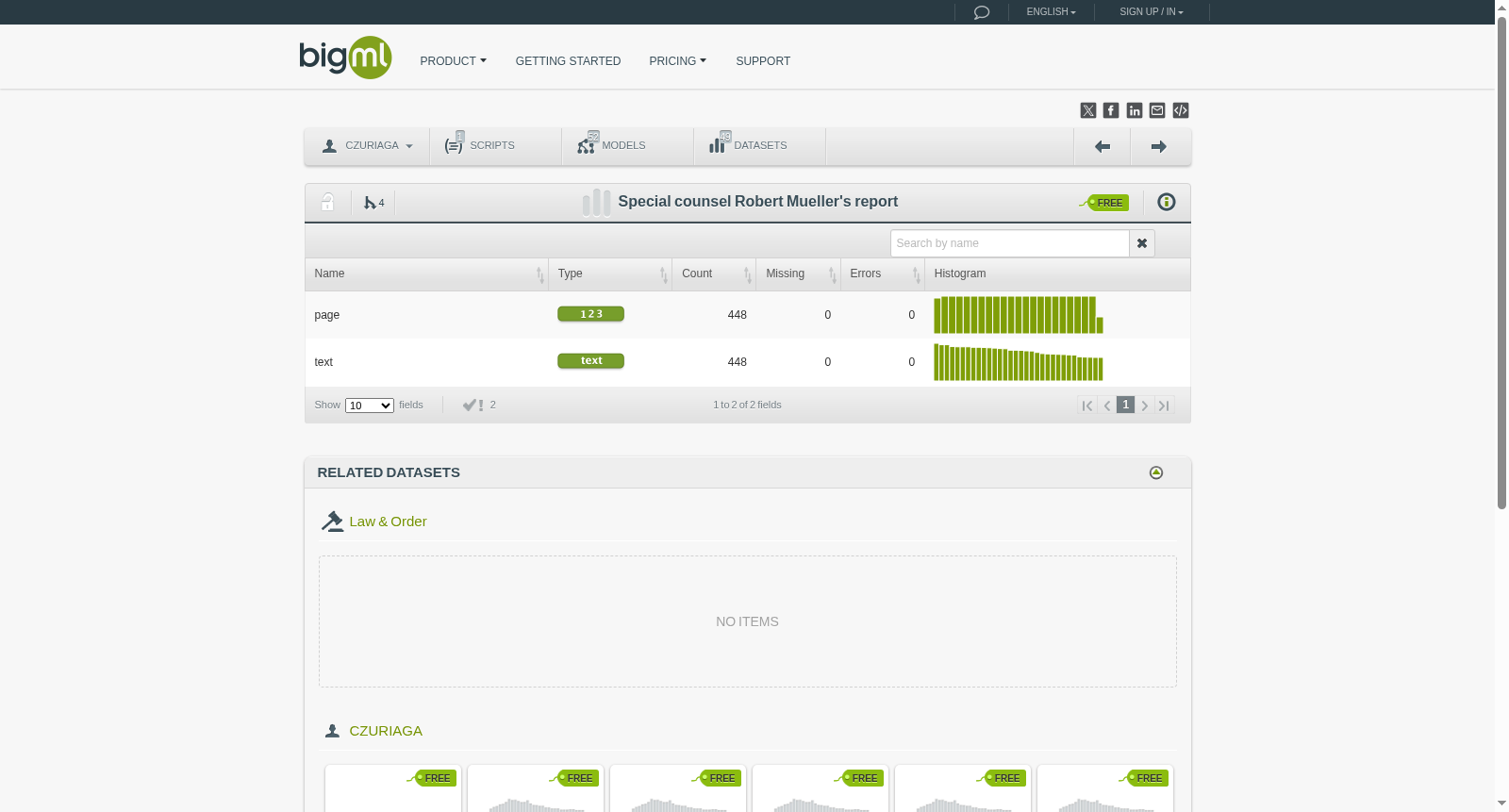1509x812 pixels.
Task: Go to first page of fields
Action: [1087, 406]
